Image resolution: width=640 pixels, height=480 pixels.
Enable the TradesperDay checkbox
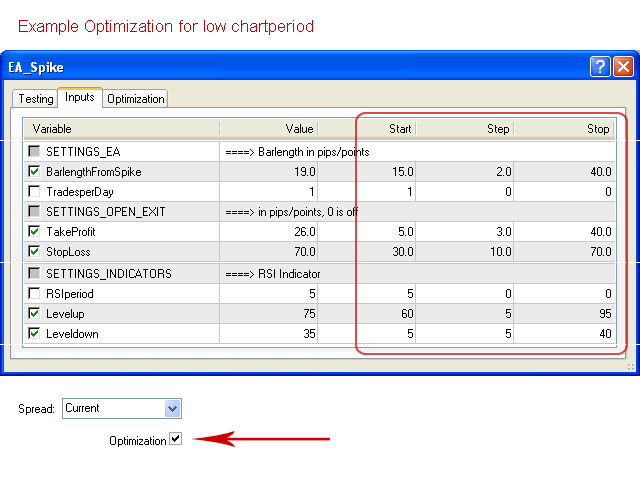[35, 191]
